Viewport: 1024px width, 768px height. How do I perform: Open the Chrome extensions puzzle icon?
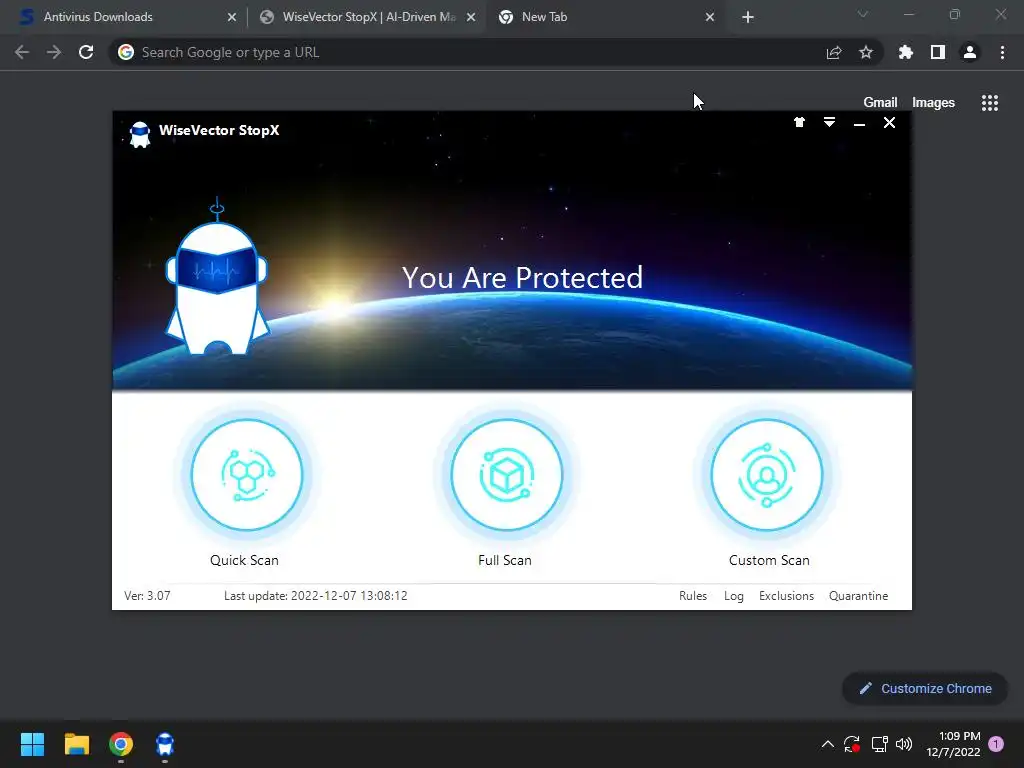click(x=906, y=52)
